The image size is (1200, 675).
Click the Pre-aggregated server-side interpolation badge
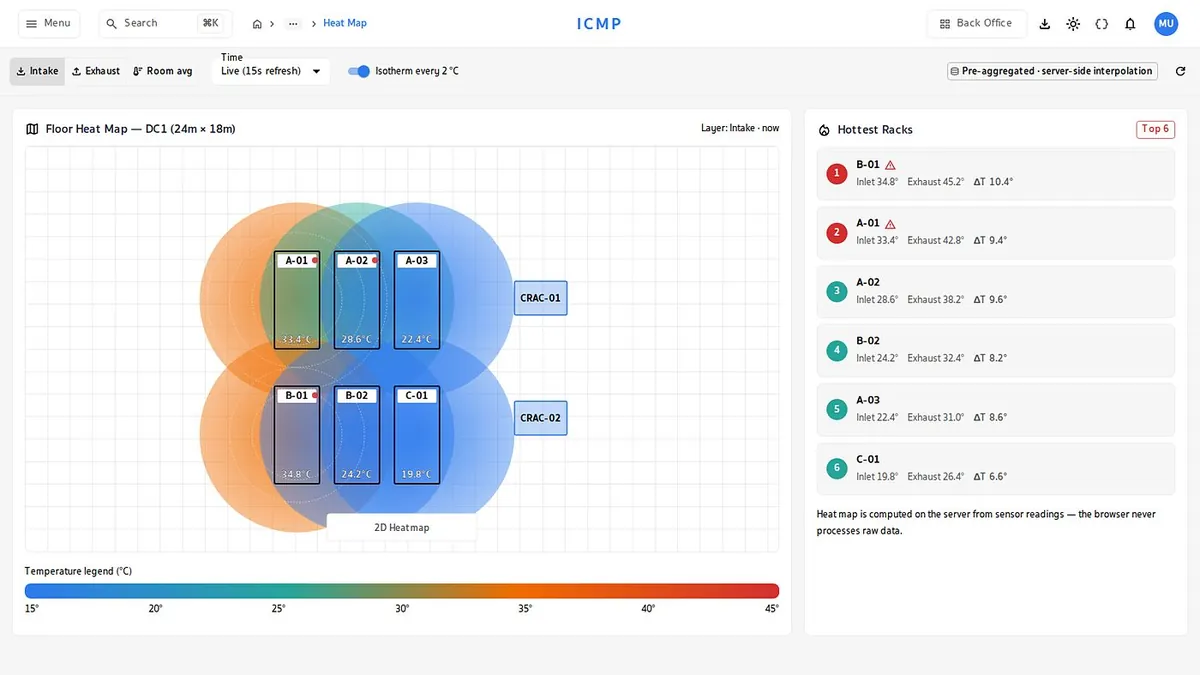coord(1053,71)
